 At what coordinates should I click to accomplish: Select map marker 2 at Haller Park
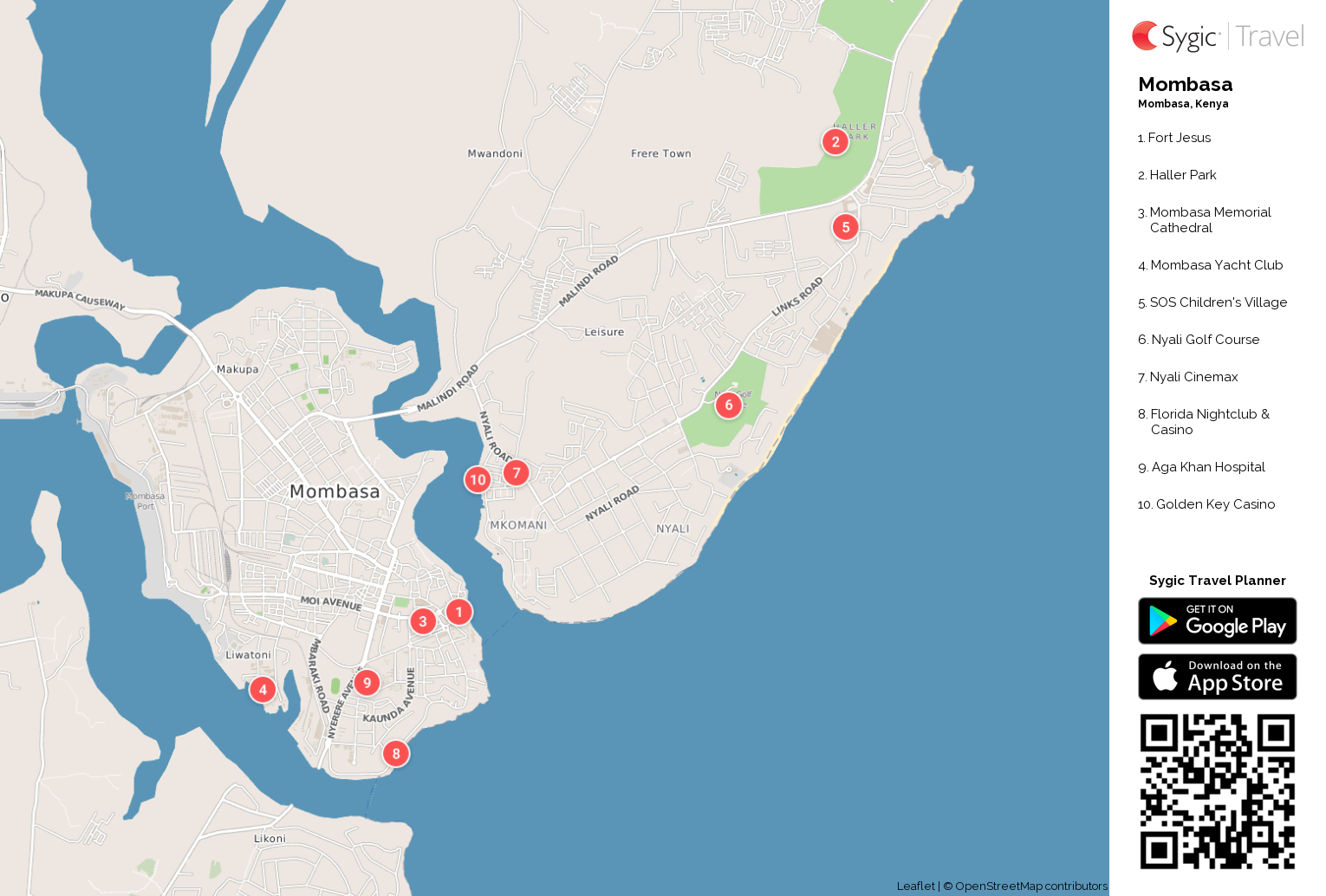click(x=835, y=142)
